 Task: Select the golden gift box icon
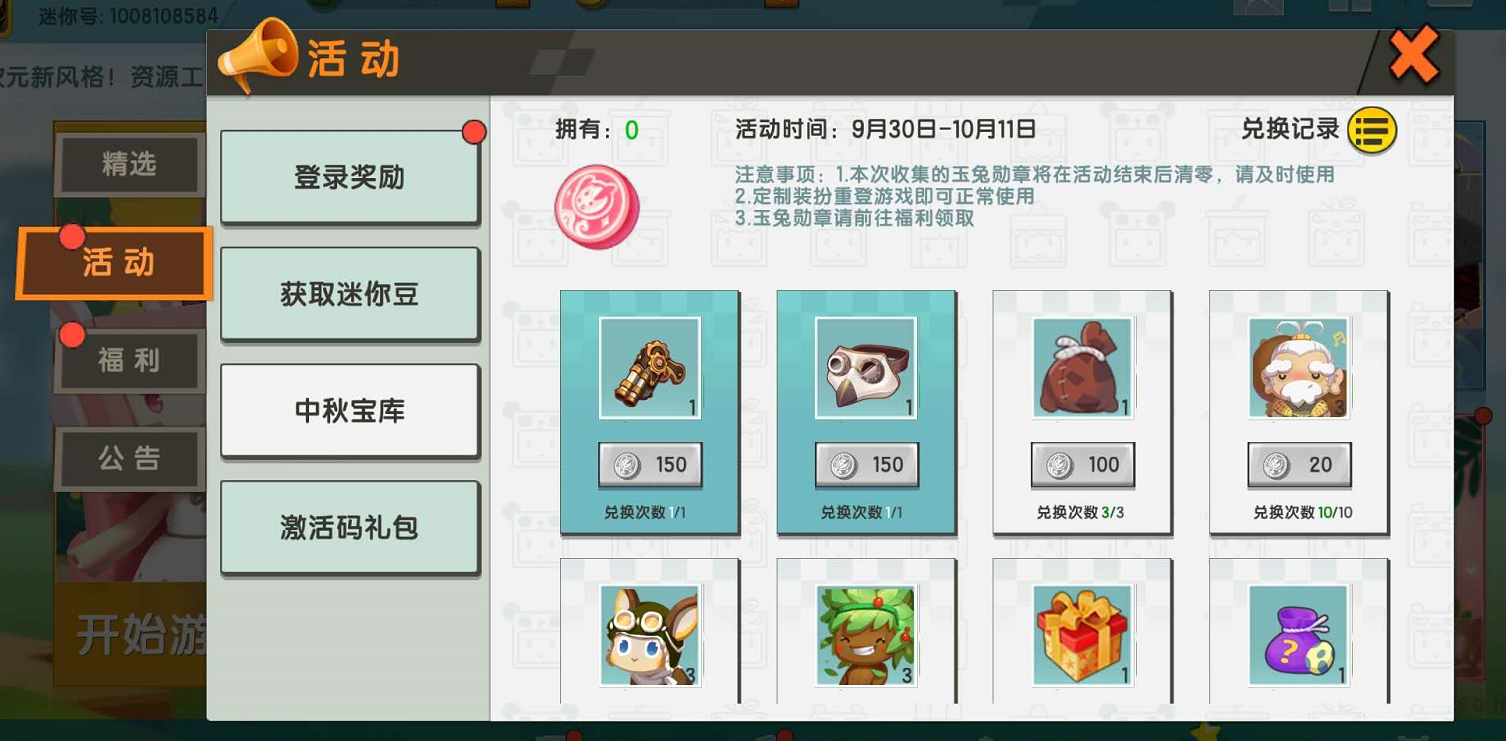1083,636
